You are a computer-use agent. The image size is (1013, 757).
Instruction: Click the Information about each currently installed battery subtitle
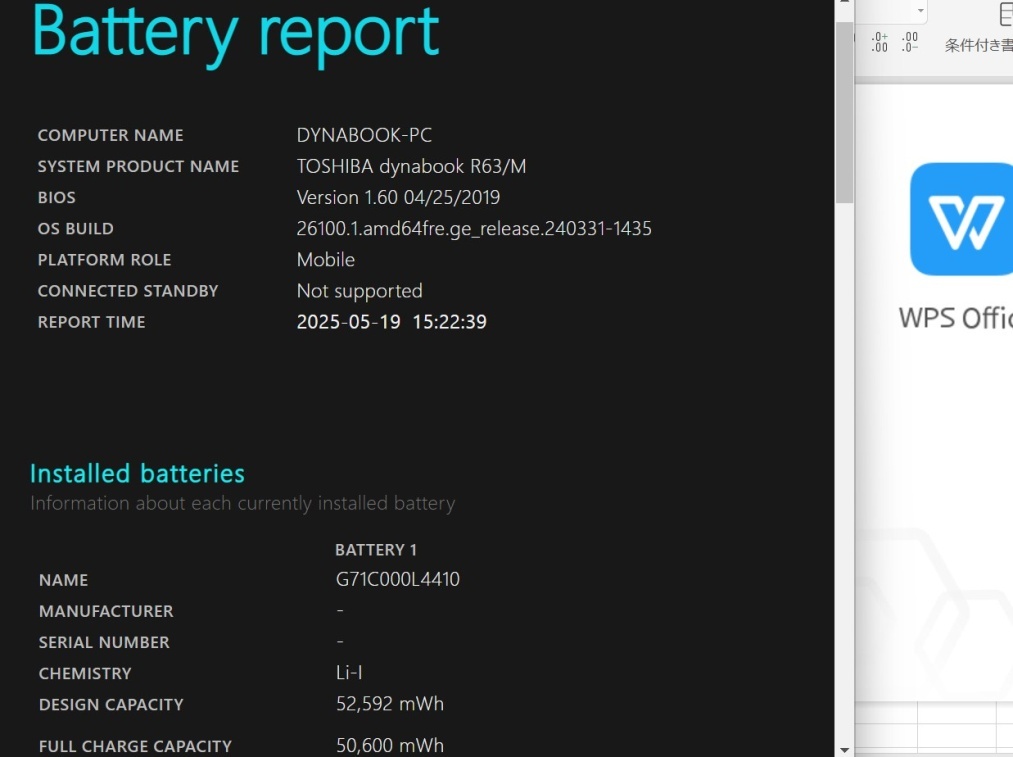[243, 503]
